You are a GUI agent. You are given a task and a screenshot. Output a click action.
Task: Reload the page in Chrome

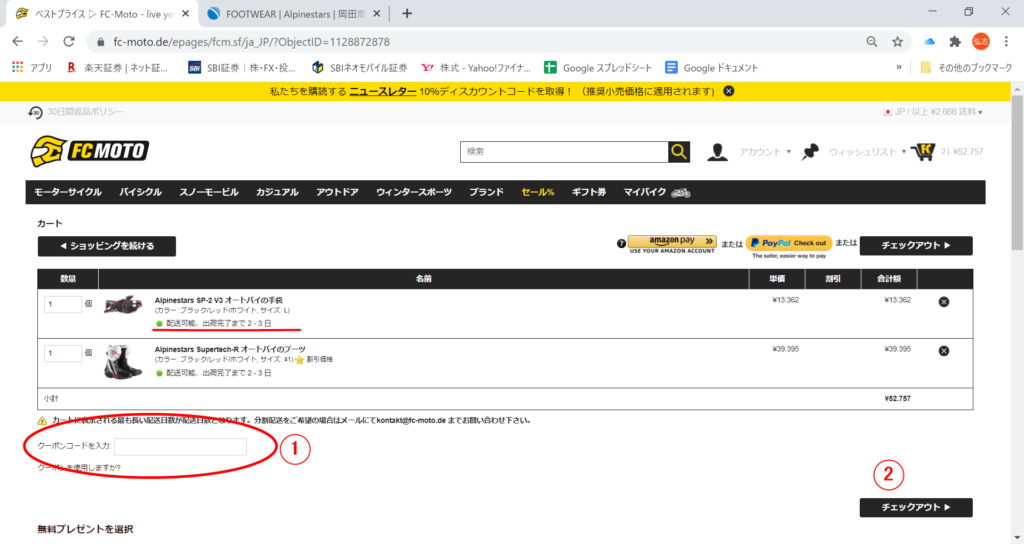(x=69, y=41)
